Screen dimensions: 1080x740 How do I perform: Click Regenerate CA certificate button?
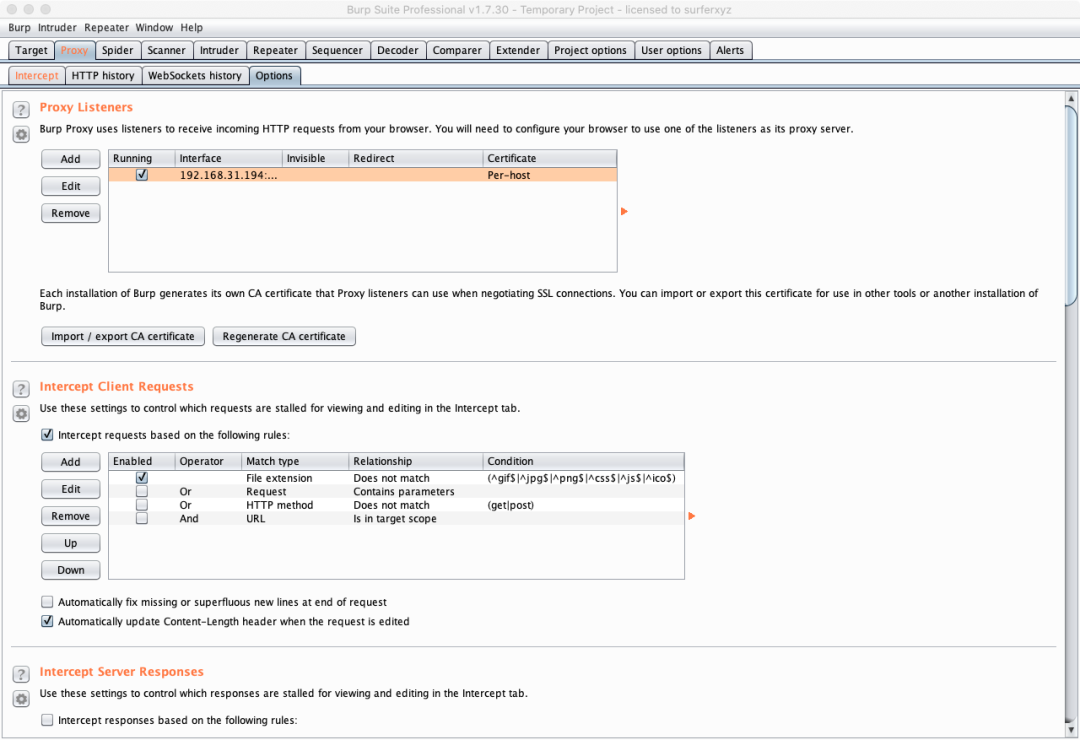(284, 336)
